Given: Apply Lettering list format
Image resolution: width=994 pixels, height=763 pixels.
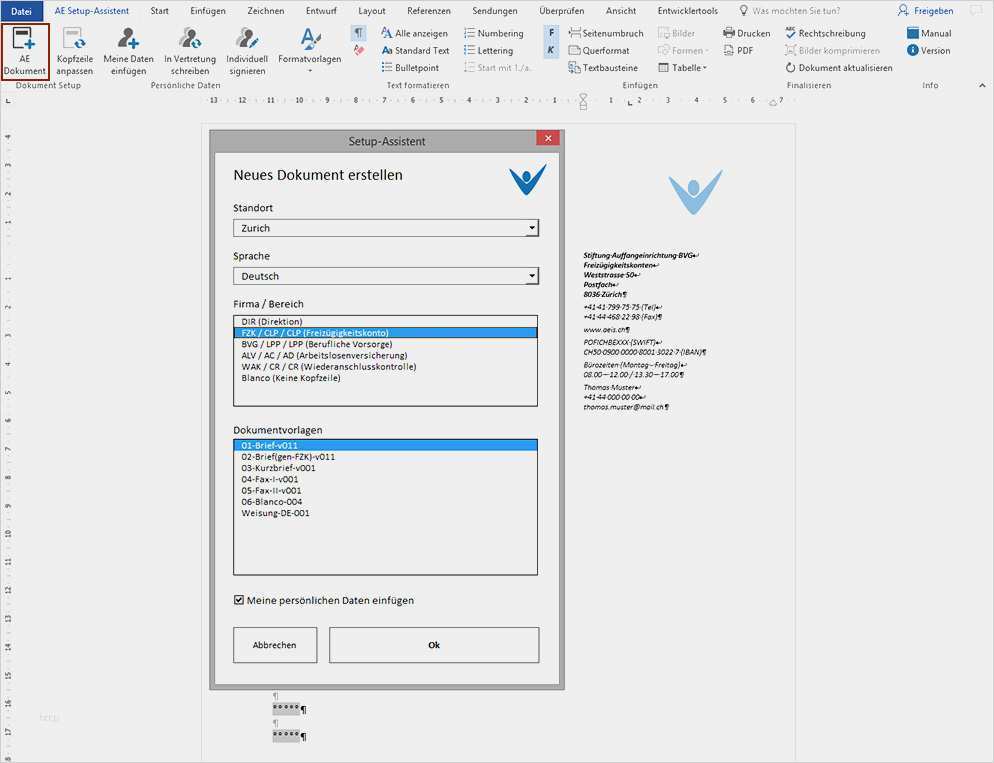Looking at the screenshot, I should pyautogui.click(x=489, y=50).
